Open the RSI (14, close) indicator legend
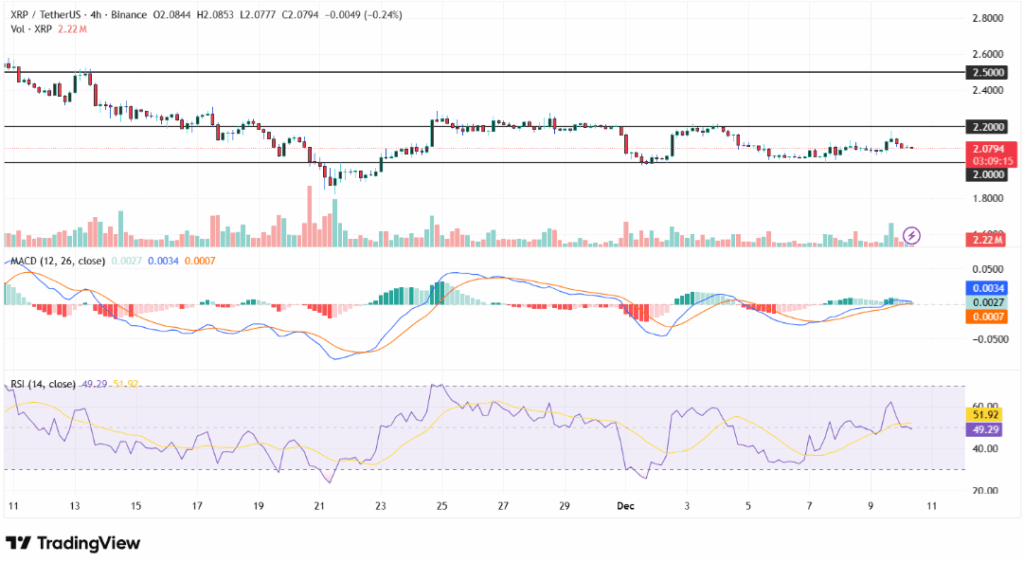 pos(43,383)
